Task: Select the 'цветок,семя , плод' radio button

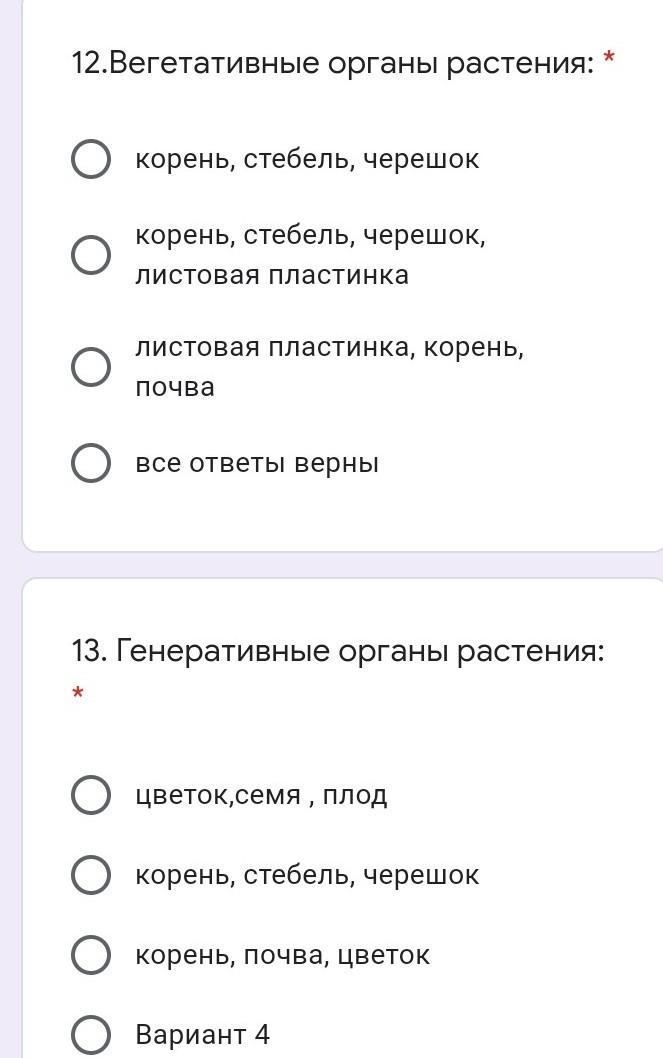Action: 91,795
